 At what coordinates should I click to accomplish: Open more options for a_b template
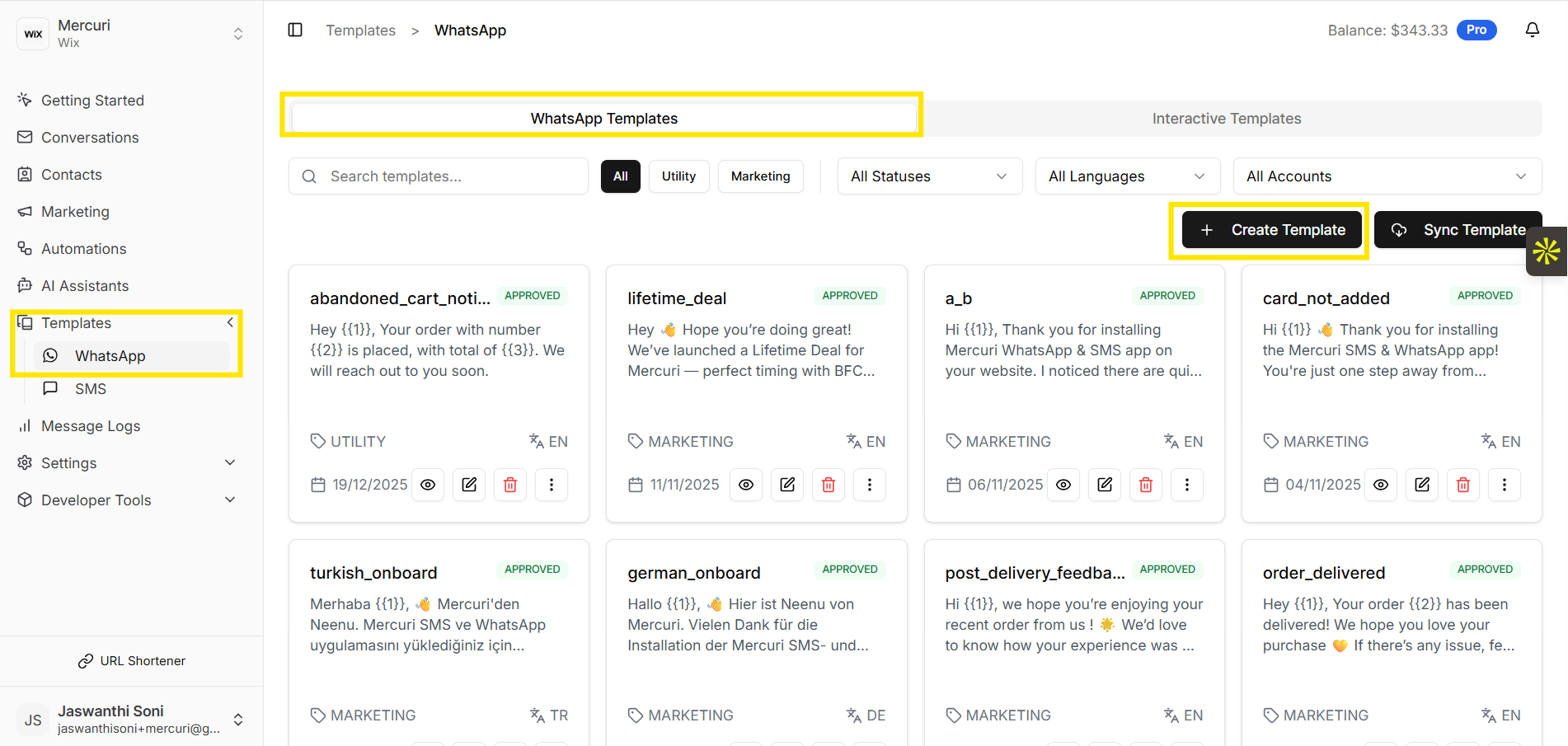point(1186,485)
